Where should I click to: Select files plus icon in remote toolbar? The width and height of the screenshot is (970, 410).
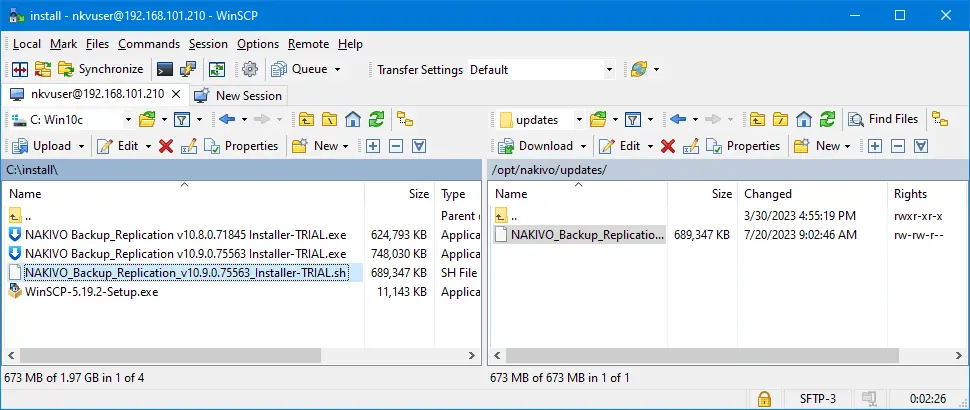[874, 146]
